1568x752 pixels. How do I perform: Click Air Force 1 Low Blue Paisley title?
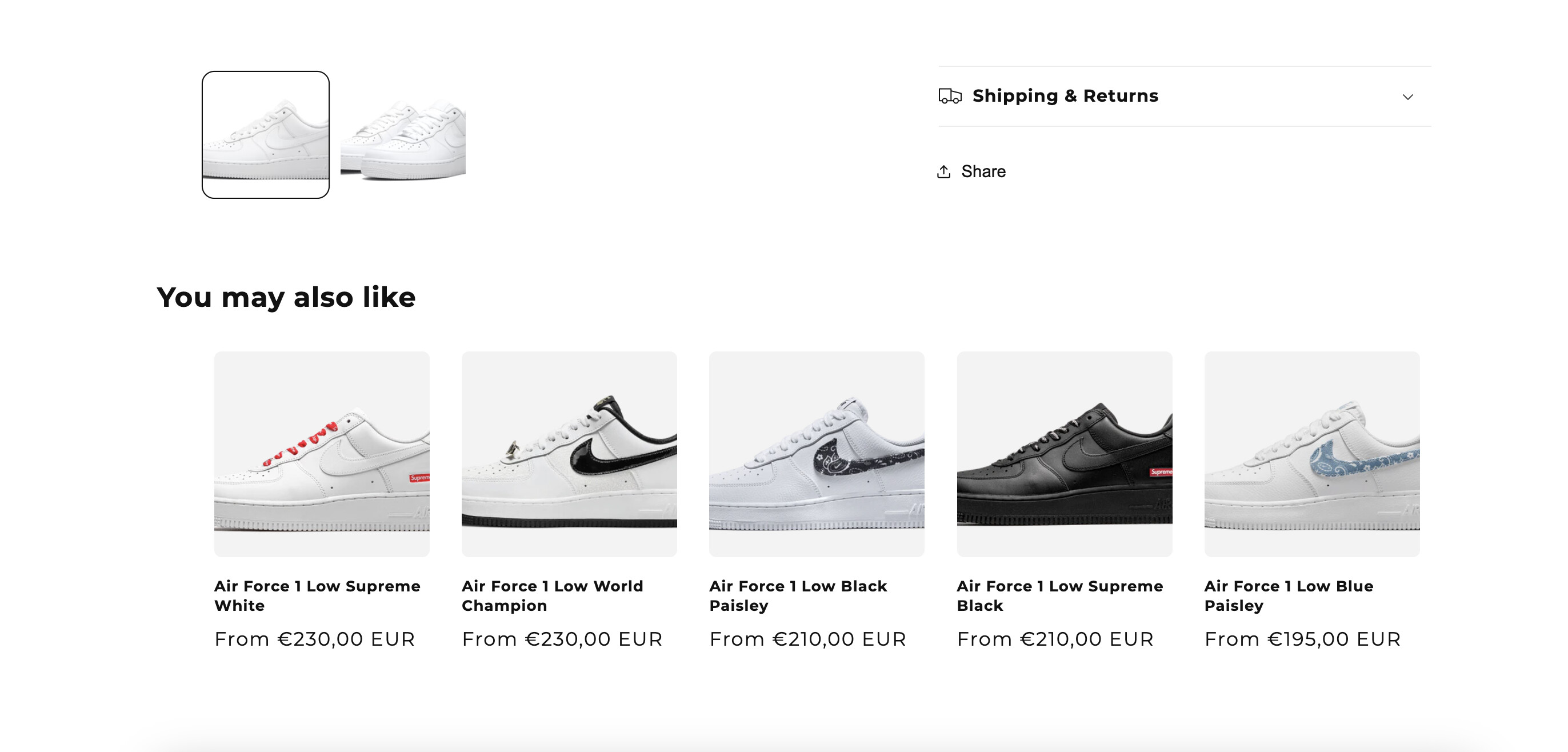pyautogui.click(x=1289, y=595)
